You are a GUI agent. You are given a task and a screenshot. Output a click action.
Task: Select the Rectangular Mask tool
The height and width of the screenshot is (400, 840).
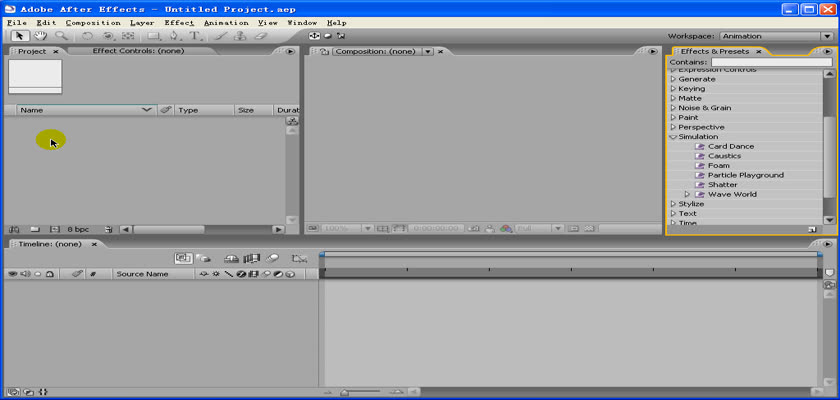(154, 36)
